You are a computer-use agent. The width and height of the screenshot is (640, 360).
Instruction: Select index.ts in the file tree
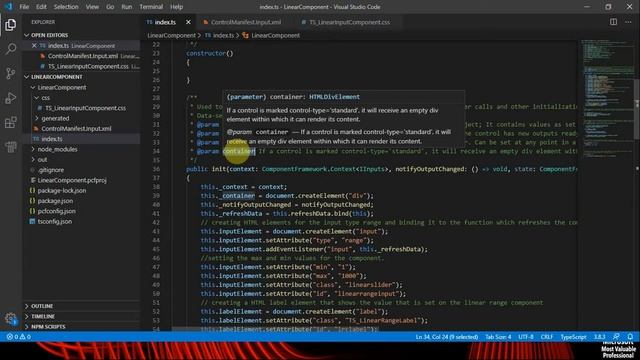coord(52,139)
